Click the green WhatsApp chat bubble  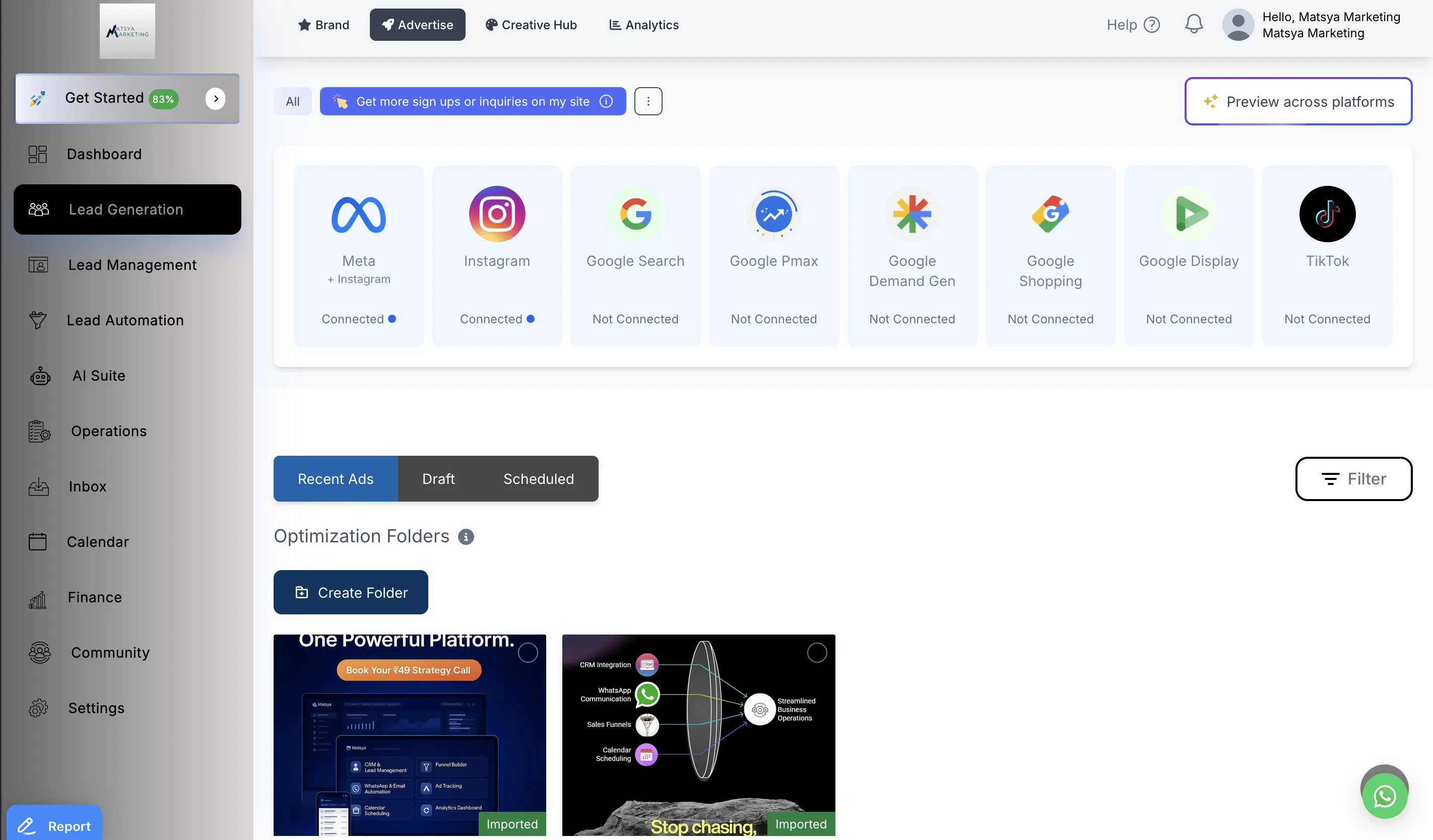(x=1384, y=796)
